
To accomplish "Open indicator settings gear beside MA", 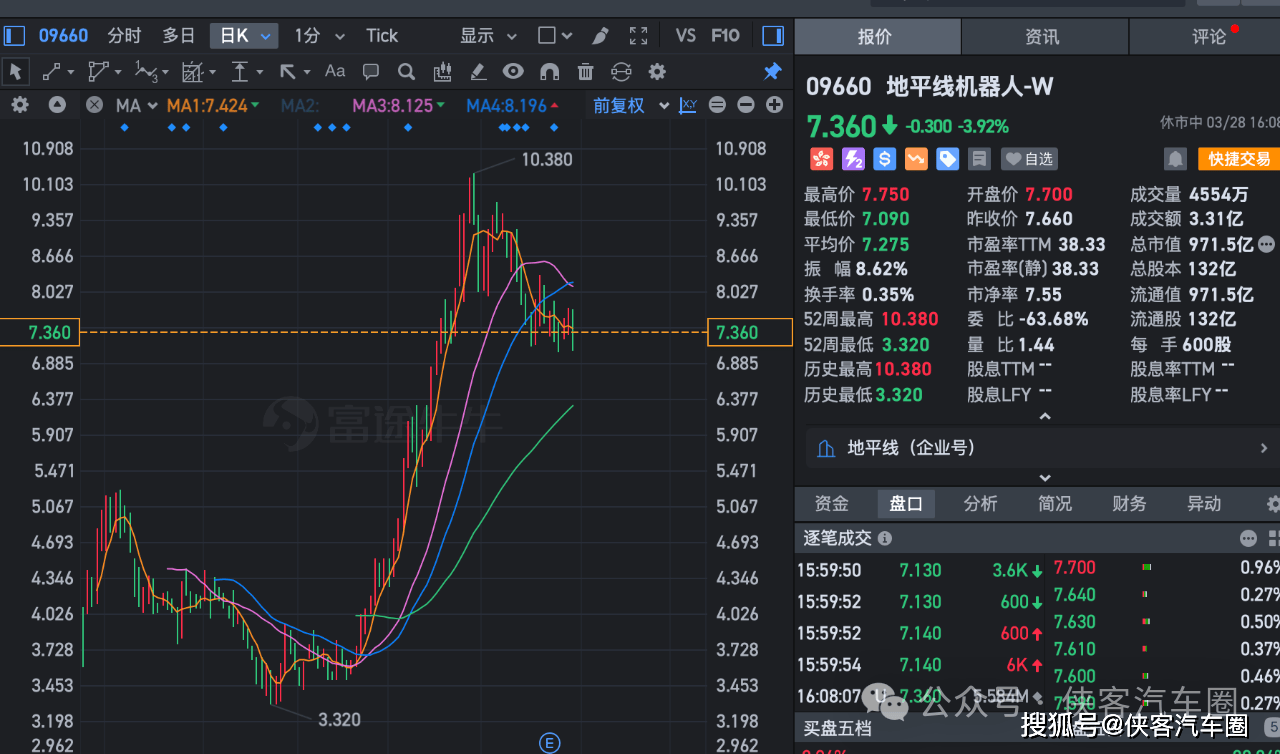I will click(20, 105).
